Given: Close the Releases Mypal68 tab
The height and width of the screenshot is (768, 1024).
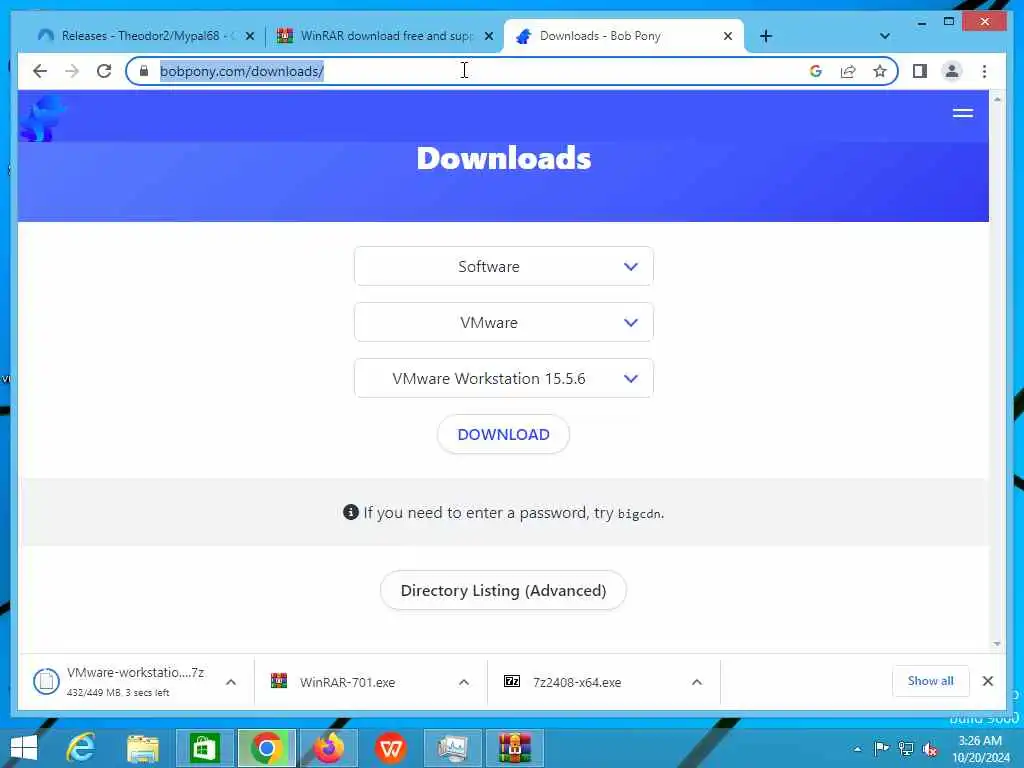Looking at the screenshot, I should [249, 37].
